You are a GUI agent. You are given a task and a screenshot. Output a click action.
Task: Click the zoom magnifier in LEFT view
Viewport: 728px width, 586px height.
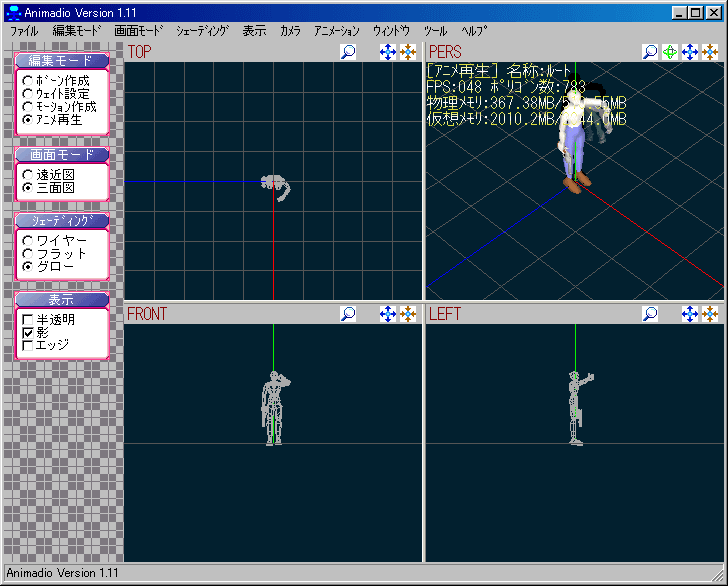pyautogui.click(x=650, y=314)
